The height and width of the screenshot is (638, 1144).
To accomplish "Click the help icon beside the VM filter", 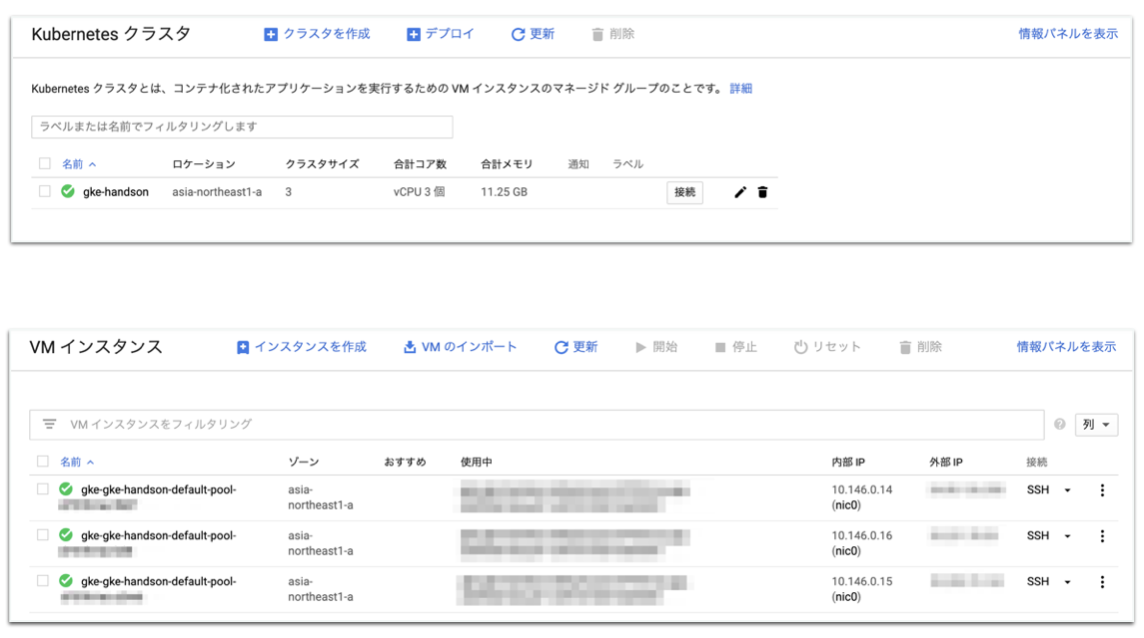I will (x=1060, y=424).
